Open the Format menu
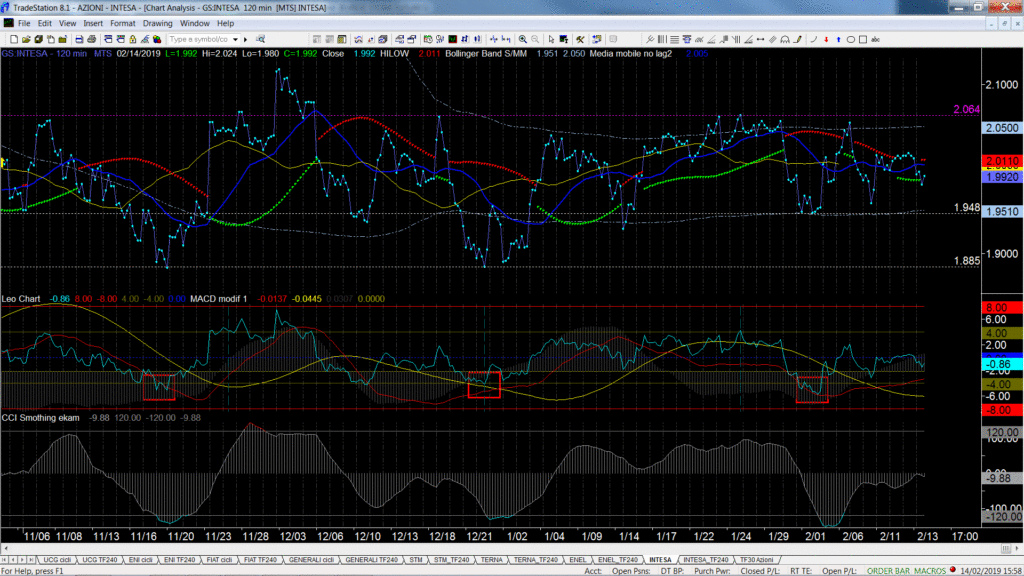1024x576 pixels. 123,24
